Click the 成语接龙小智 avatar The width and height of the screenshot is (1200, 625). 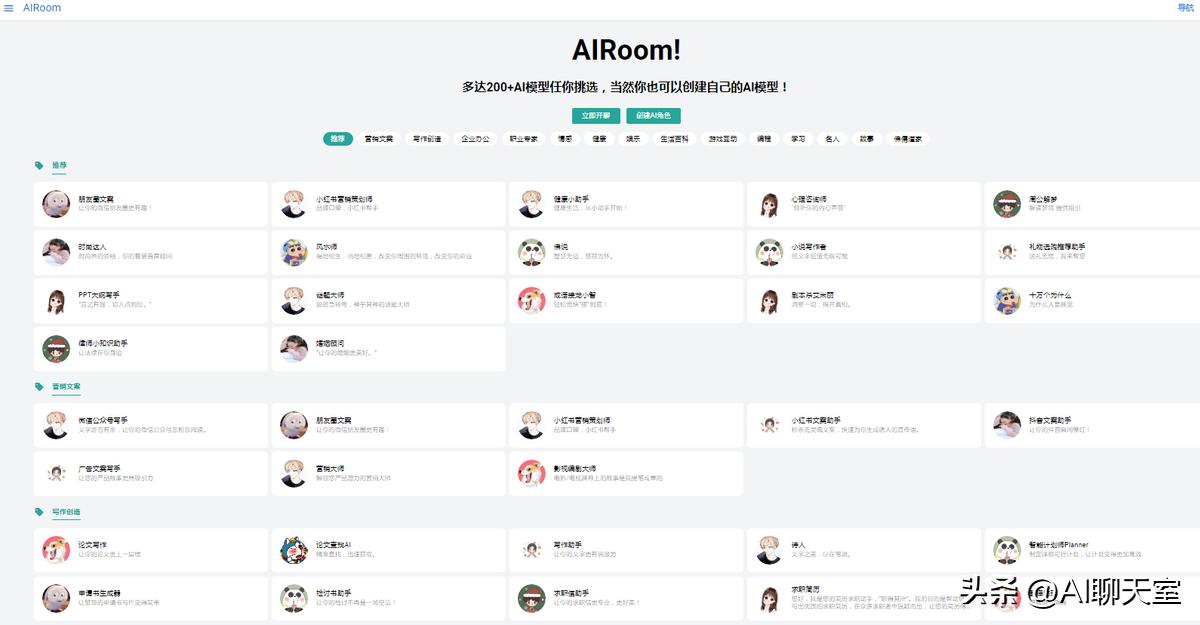(x=532, y=300)
